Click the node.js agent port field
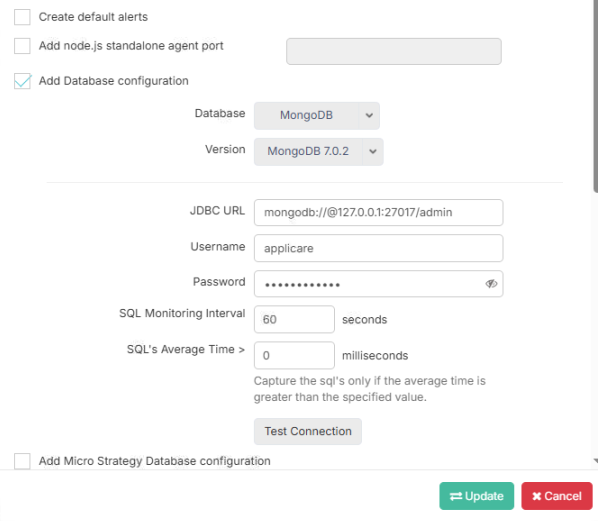The image size is (598, 521). click(394, 51)
